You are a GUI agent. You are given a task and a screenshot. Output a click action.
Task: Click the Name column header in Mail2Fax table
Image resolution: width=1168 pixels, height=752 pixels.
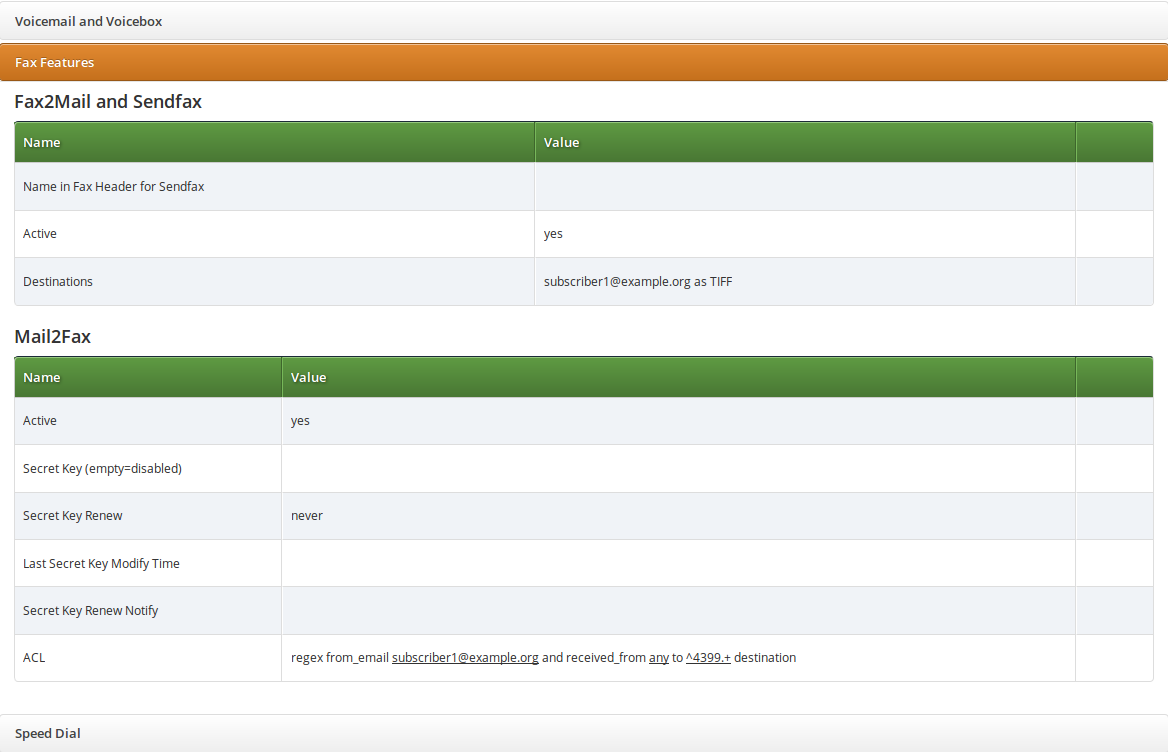click(x=42, y=377)
